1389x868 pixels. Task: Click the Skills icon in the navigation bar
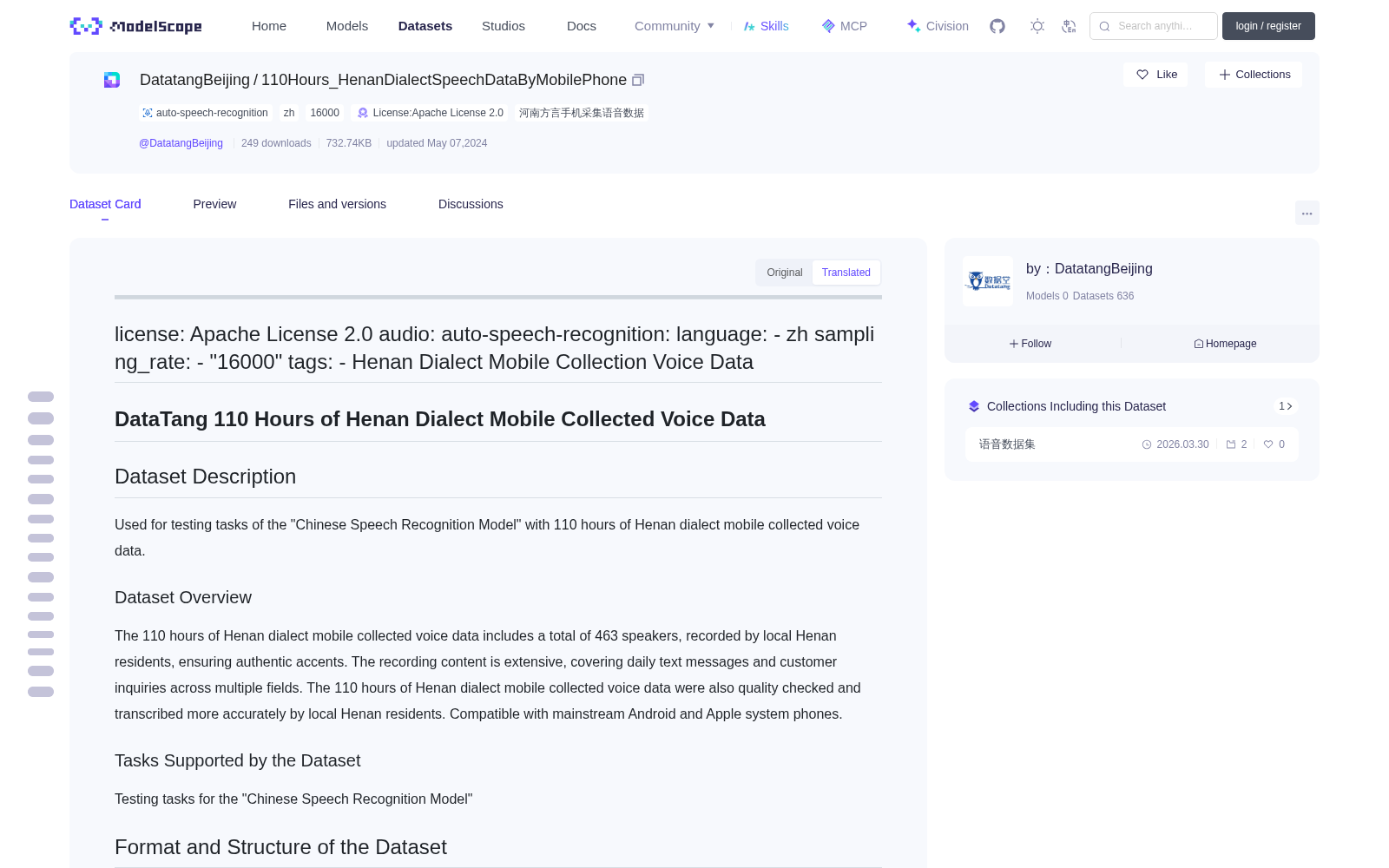pos(749,26)
